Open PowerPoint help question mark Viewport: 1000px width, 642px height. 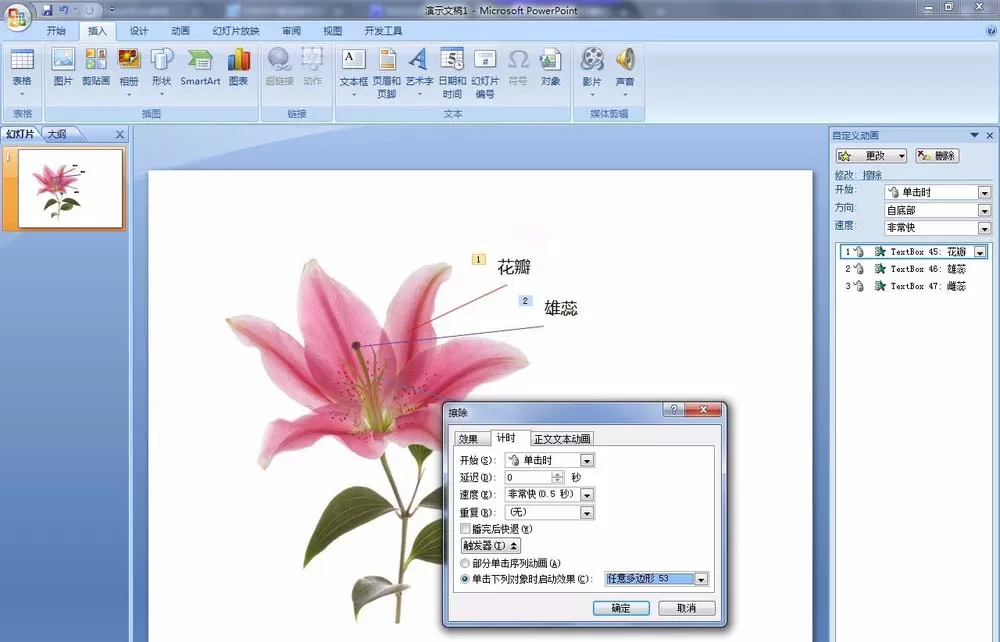[992, 31]
